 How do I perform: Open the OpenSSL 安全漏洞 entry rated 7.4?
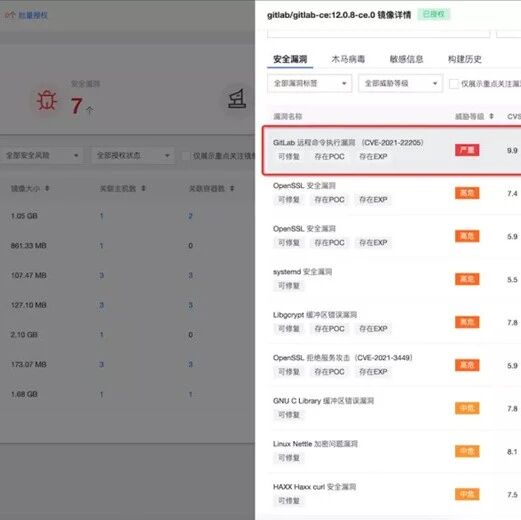coord(304,186)
